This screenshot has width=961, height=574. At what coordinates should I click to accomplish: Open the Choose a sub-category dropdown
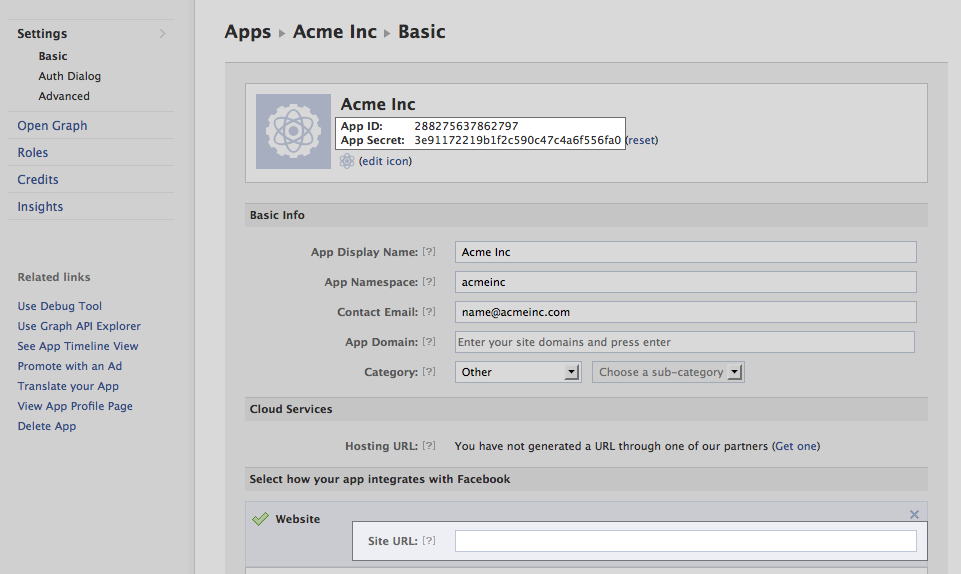668,372
